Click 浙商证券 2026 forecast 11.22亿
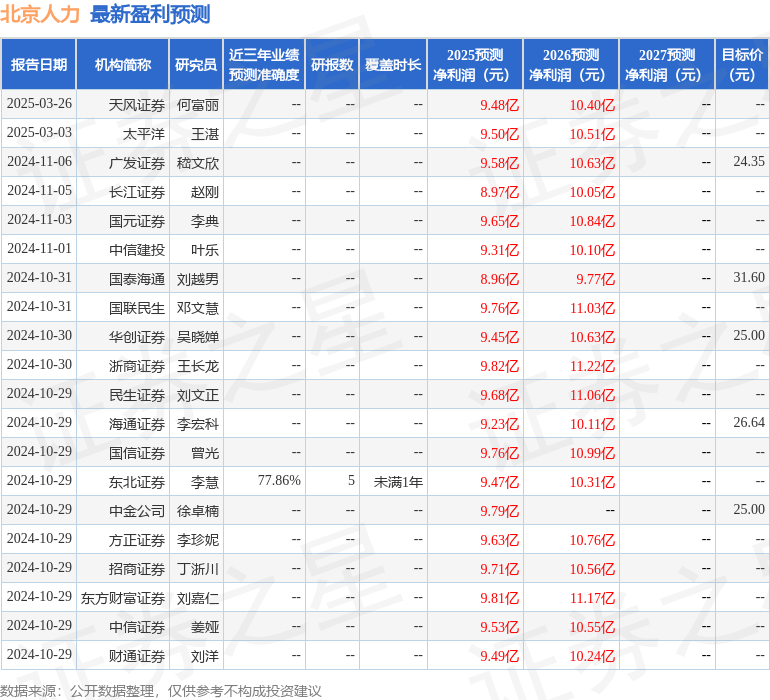The image size is (770, 700). [x=592, y=366]
